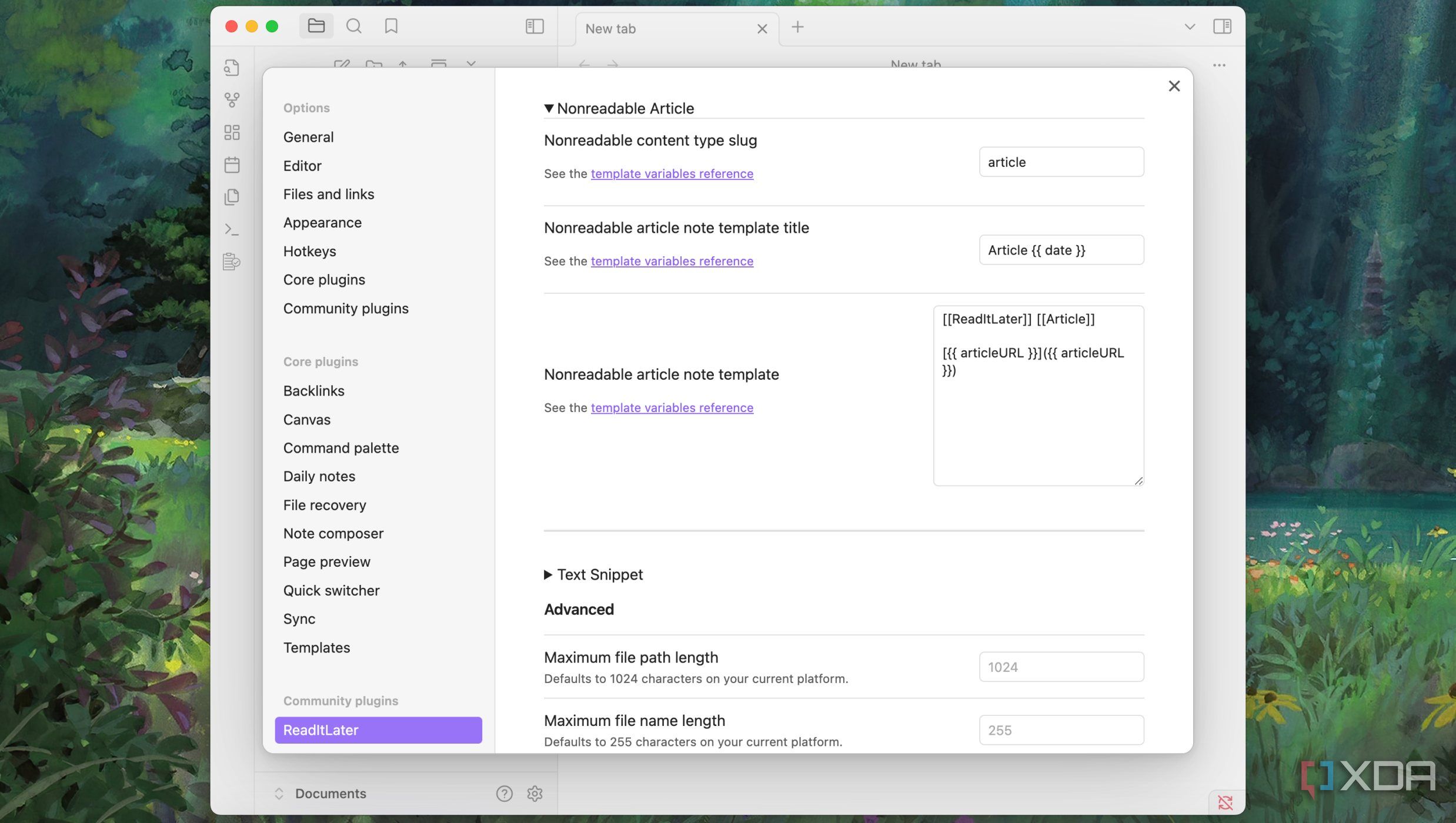Image resolution: width=1456 pixels, height=823 pixels.
Task: Click the Article {{ date }} title field
Action: coord(1061,250)
